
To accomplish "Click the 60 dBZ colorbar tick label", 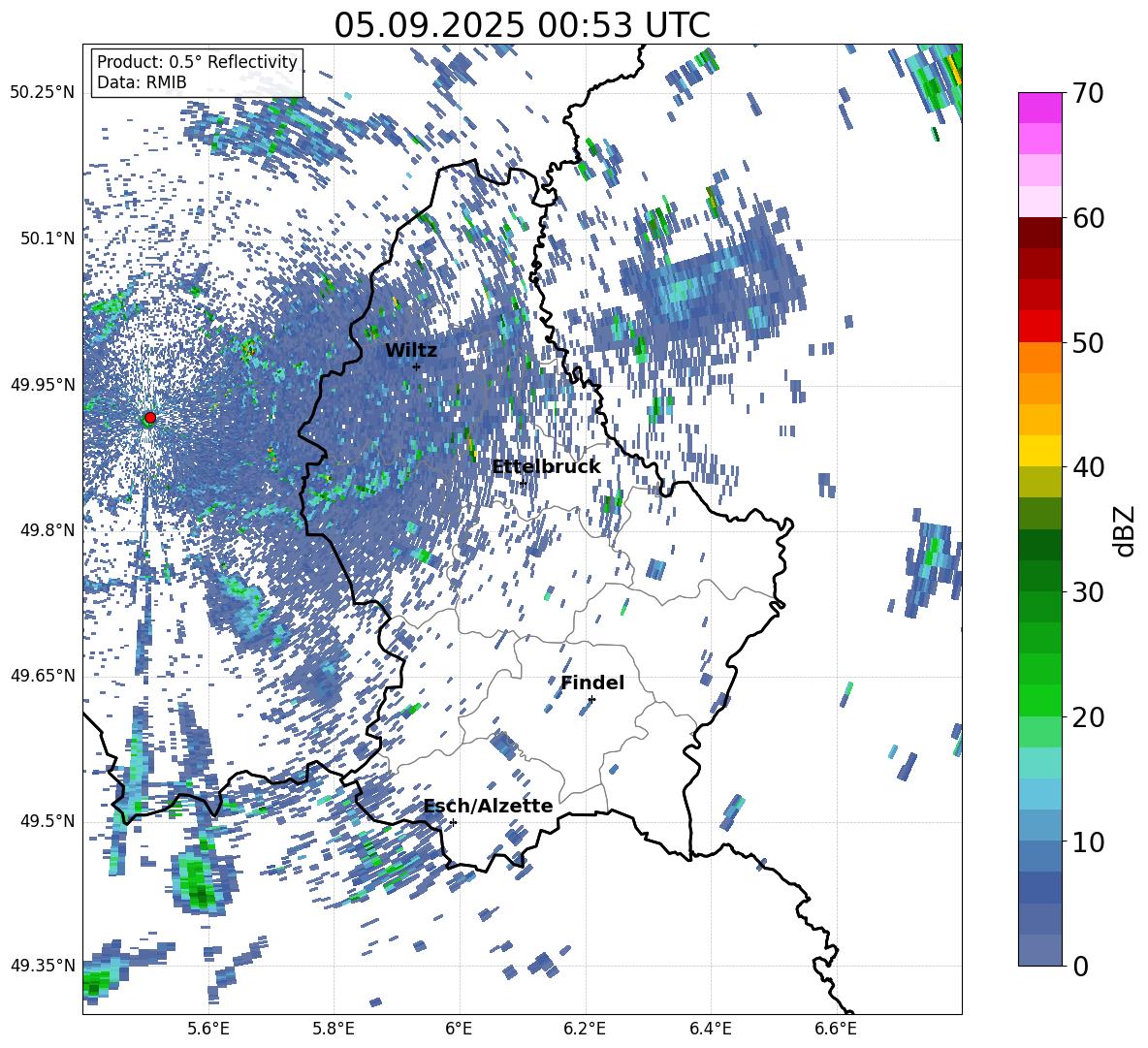I will (1088, 218).
